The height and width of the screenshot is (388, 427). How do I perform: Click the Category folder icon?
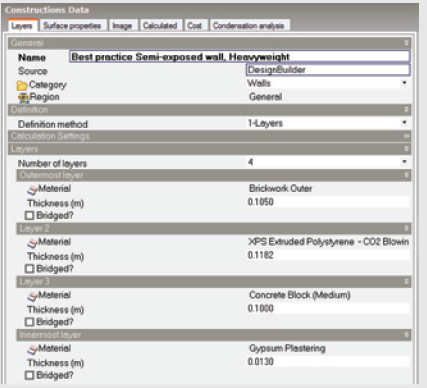click(x=22, y=86)
